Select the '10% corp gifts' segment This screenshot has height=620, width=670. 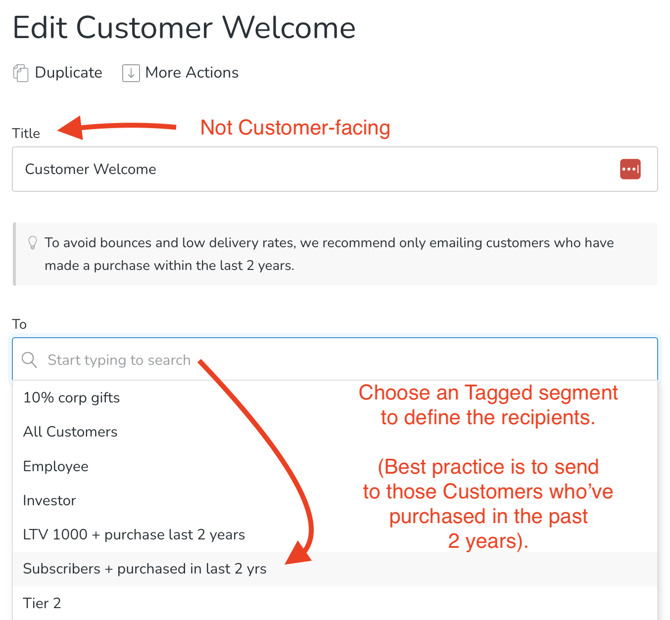click(72, 398)
